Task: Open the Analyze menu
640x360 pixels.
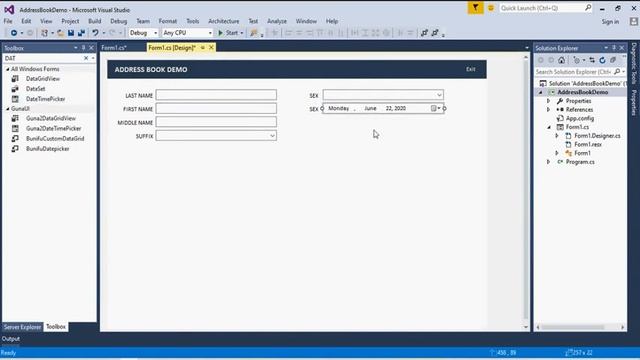Action: (x=277, y=21)
